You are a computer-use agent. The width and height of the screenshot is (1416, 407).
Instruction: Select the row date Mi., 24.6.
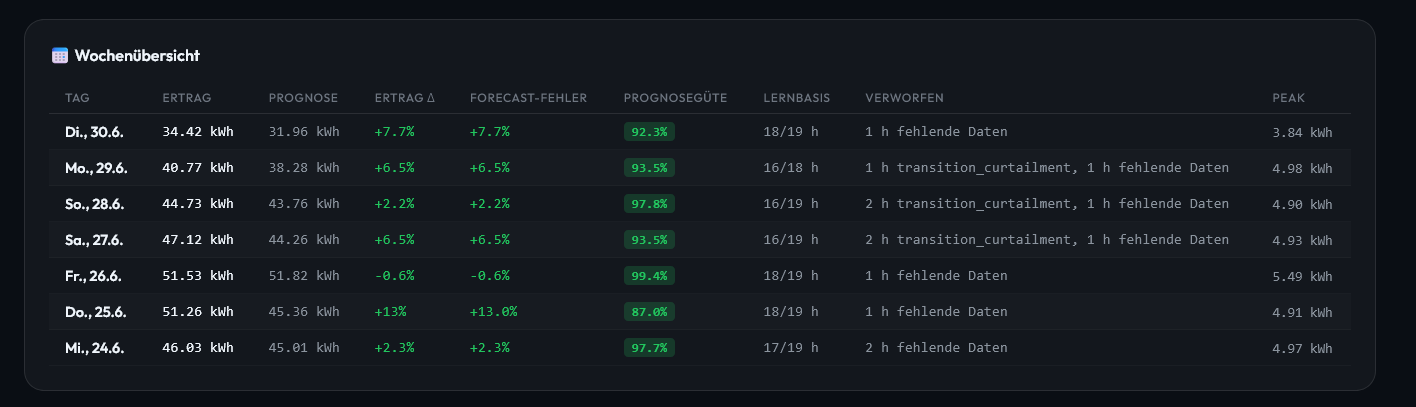[x=95, y=348]
